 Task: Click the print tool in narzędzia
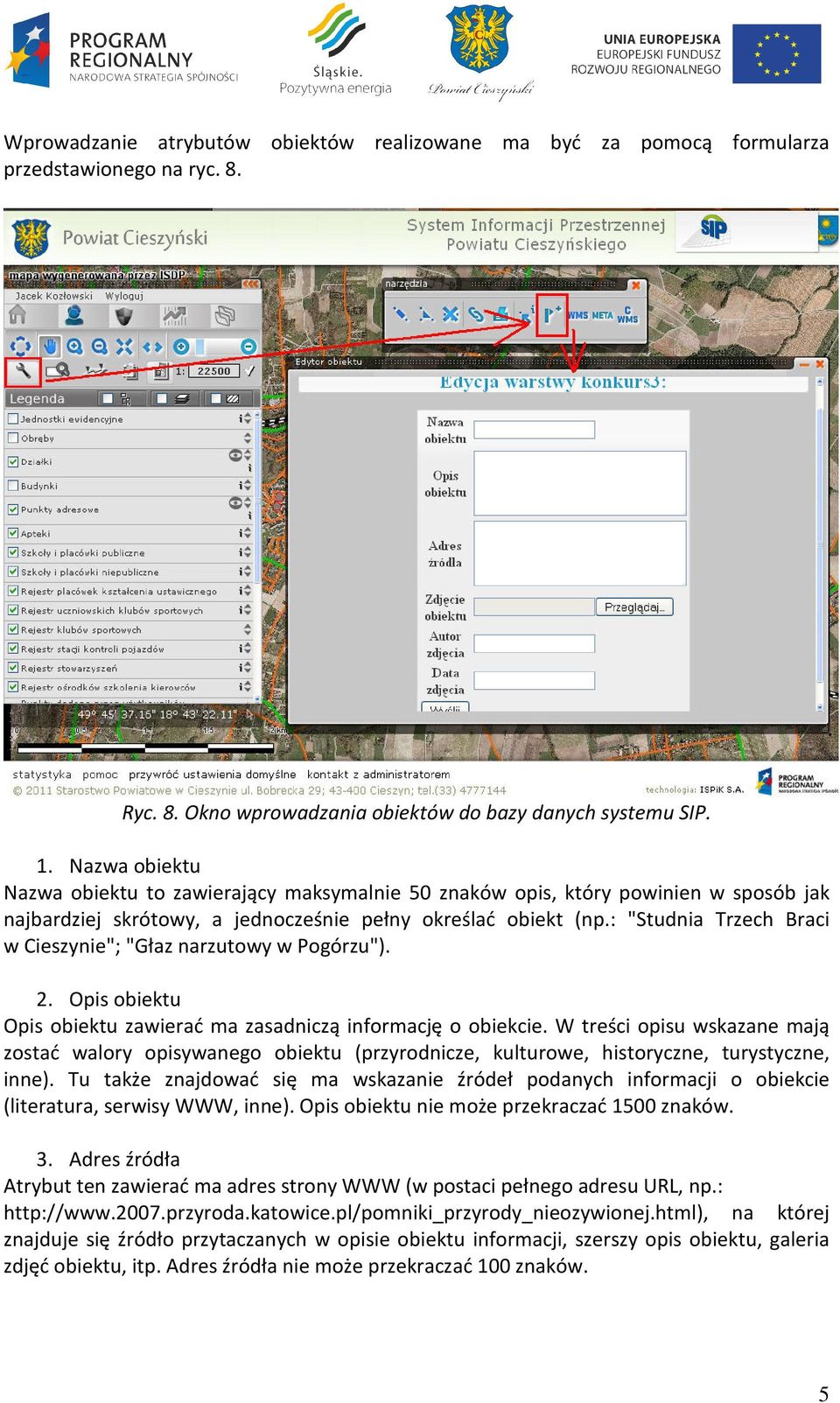[501, 313]
